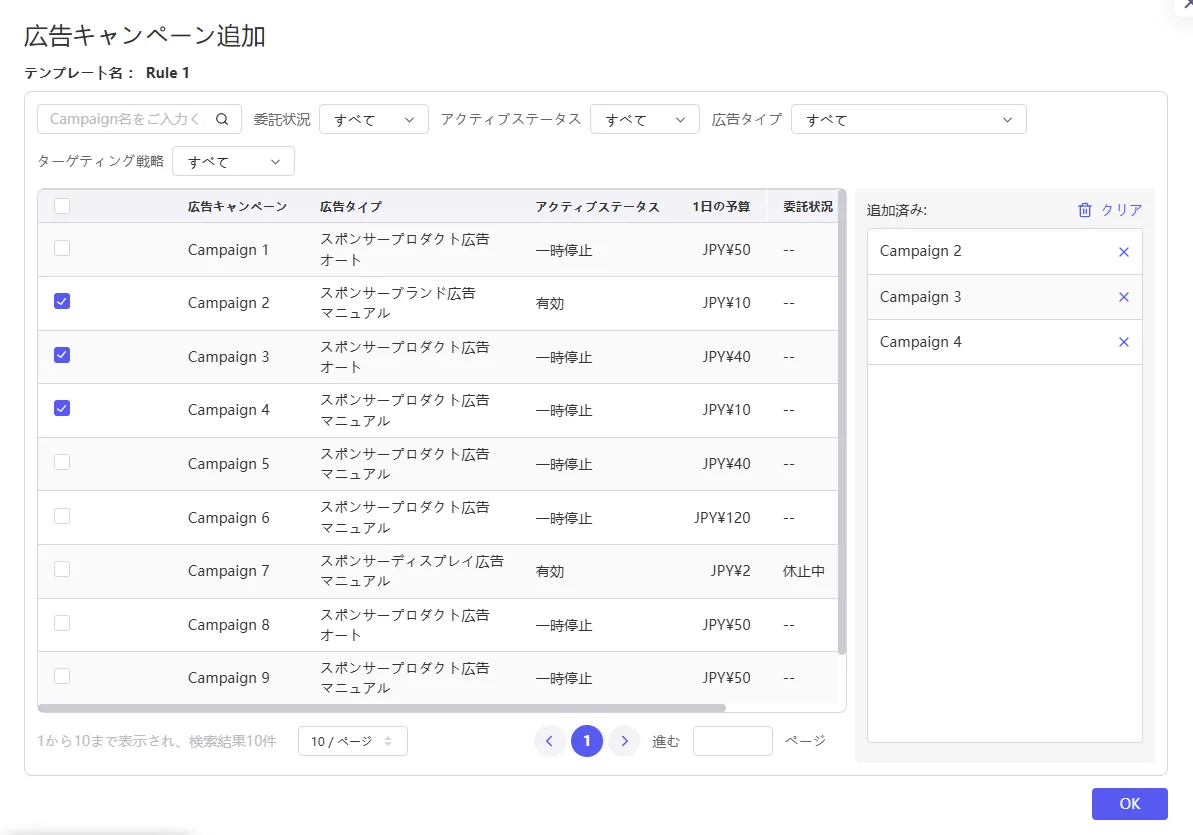Click 休止中 status in Campaign 7 row
Viewport: 1193px width, 835px height.
point(803,571)
